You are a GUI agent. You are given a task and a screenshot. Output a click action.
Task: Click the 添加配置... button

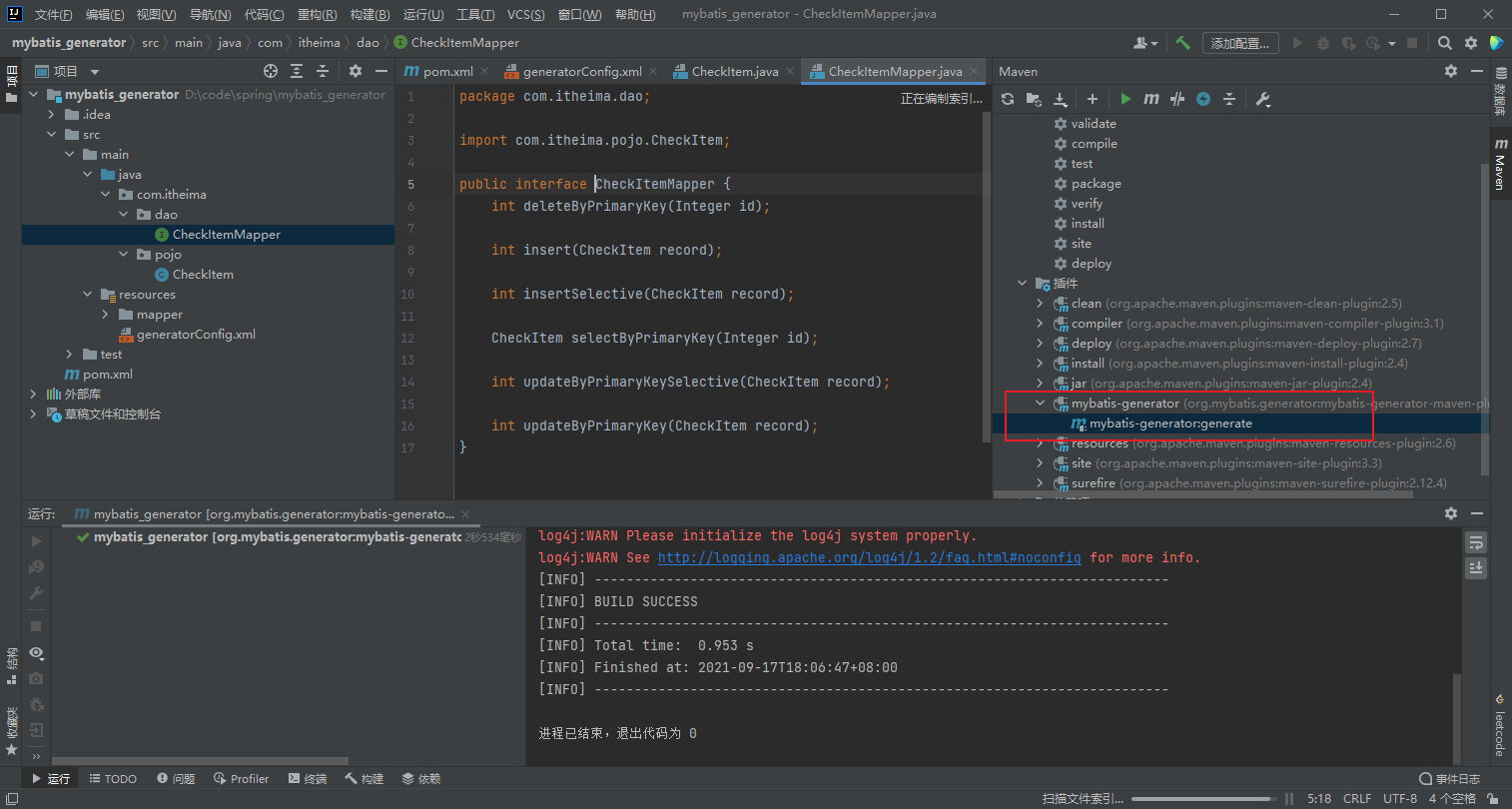coord(1239,43)
